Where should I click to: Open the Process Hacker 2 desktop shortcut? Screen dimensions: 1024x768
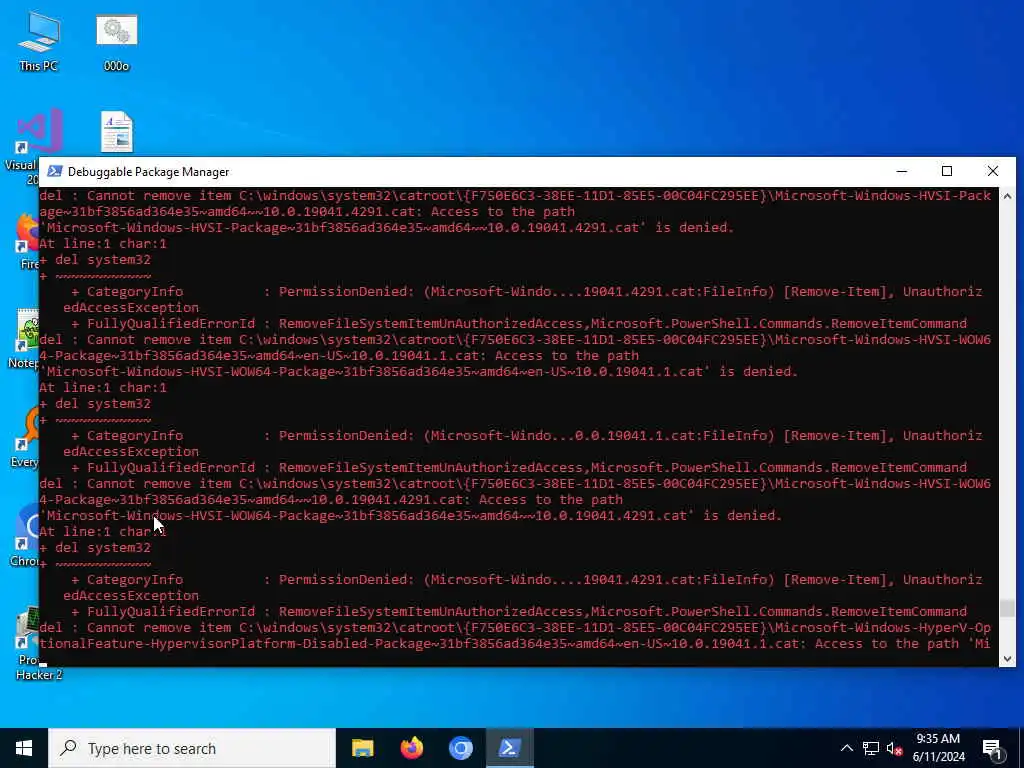(x=27, y=643)
